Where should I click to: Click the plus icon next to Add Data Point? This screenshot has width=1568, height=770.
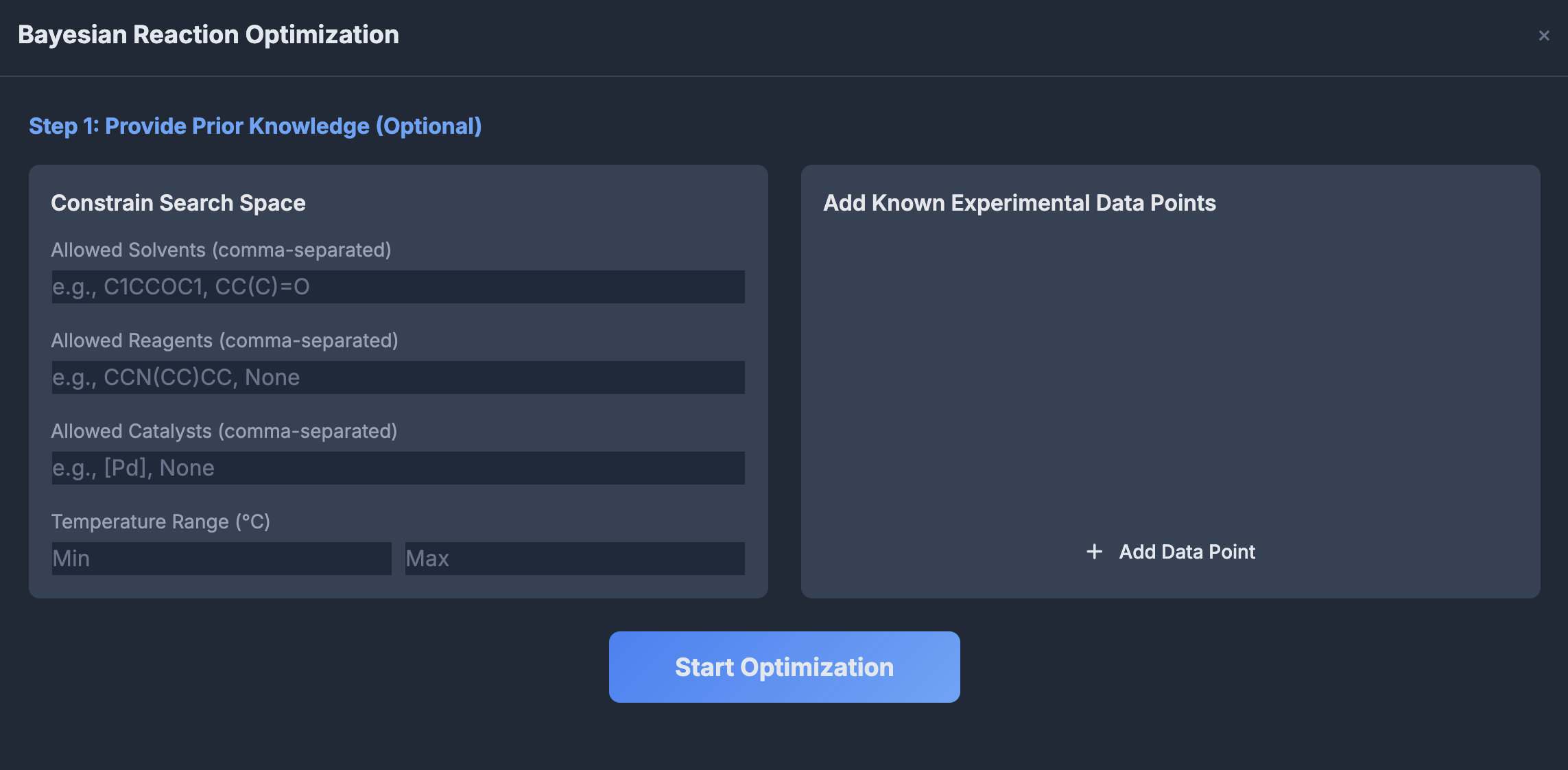tap(1093, 551)
